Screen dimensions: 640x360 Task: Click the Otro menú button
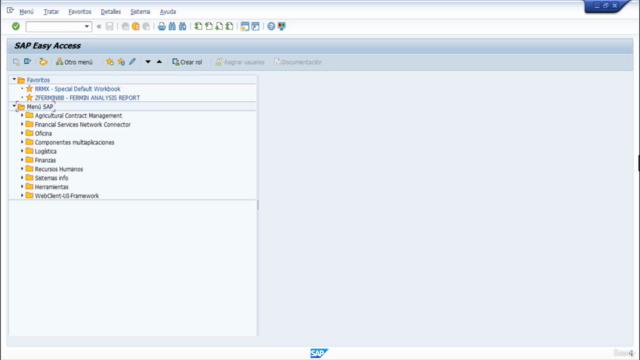74,62
